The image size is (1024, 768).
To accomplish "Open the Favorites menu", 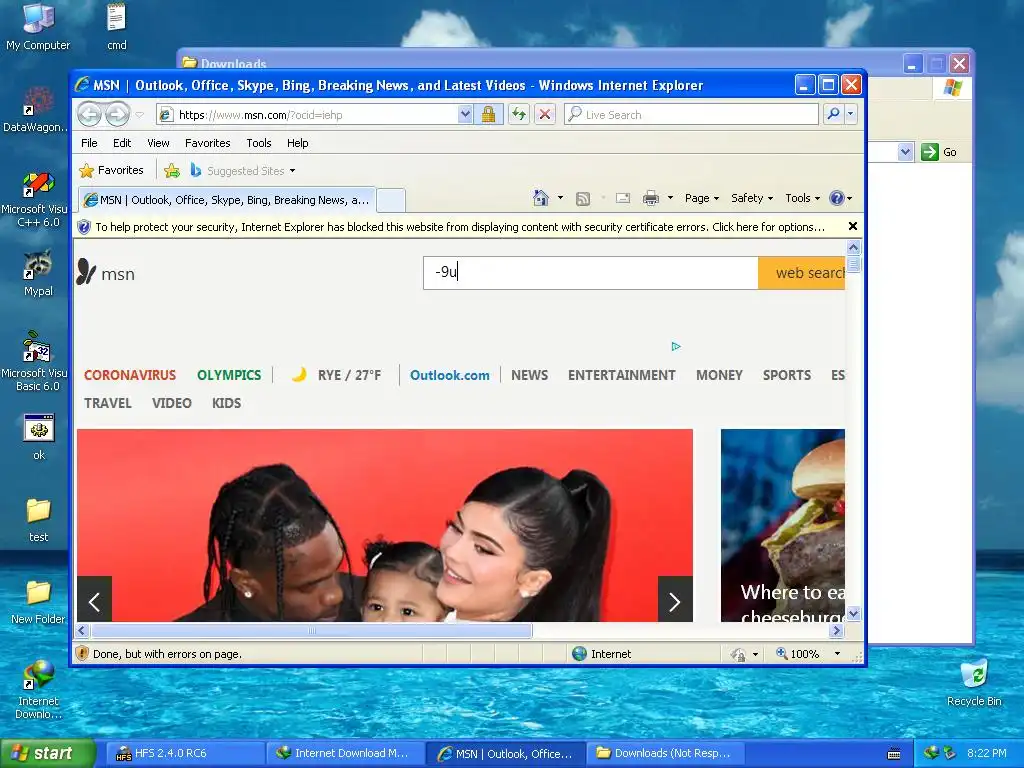I will click(207, 143).
